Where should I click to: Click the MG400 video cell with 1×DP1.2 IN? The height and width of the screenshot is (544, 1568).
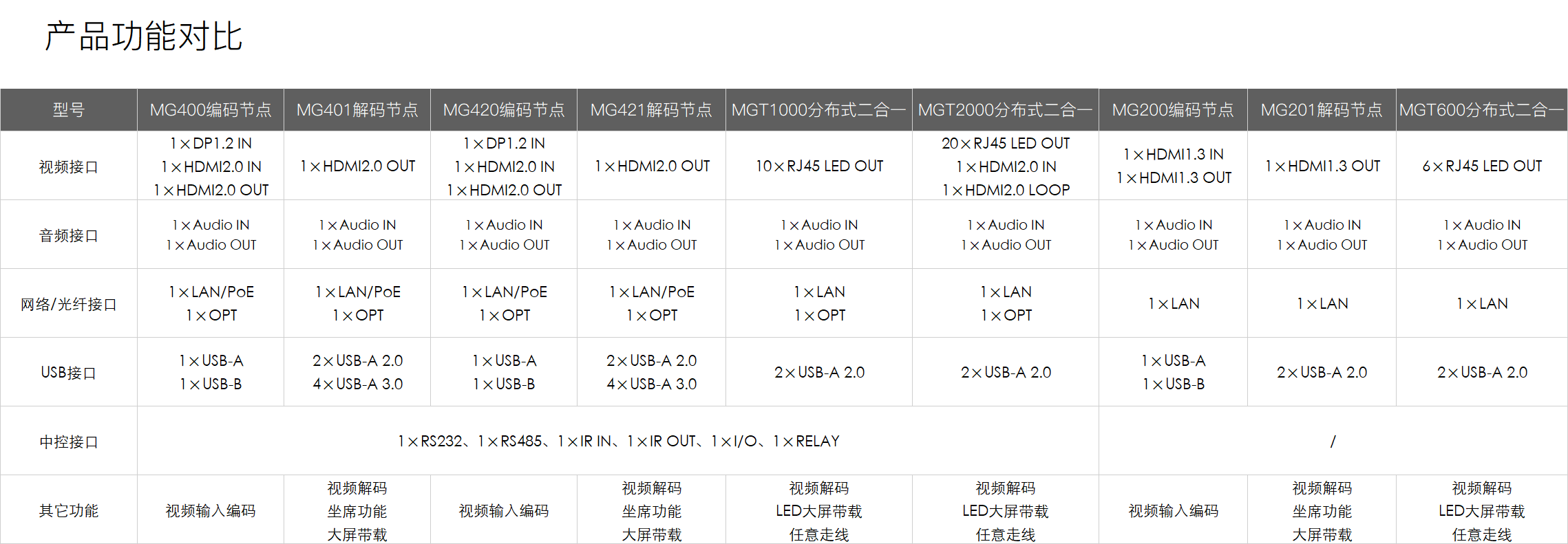click(211, 166)
